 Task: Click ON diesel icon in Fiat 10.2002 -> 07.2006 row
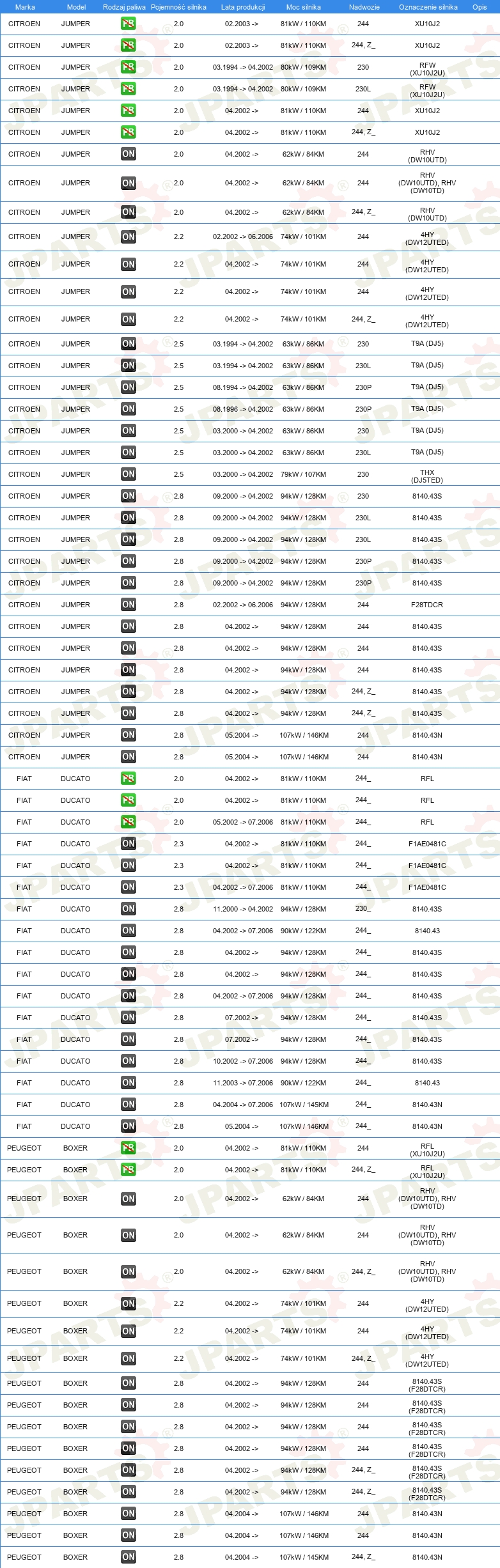(x=129, y=1061)
